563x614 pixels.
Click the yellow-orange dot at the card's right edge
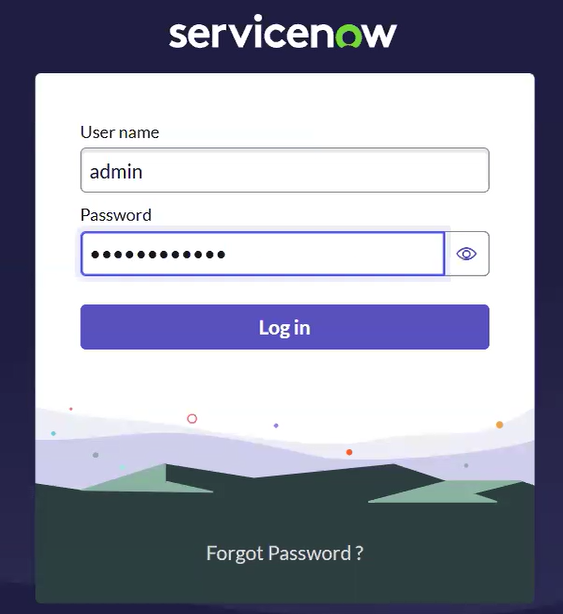coord(500,424)
